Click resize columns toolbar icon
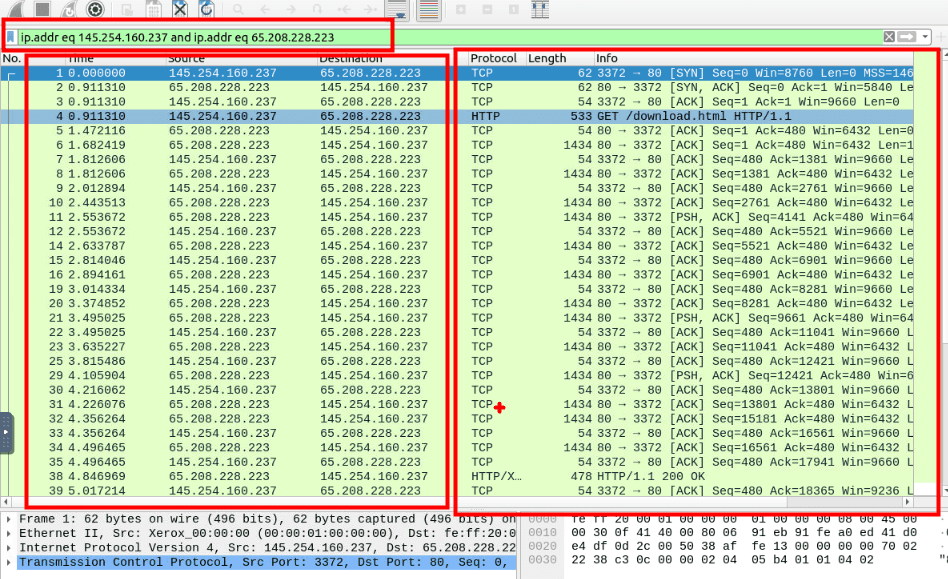Viewport: 948px width, 579px height. pyautogui.click(x=540, y=9)
